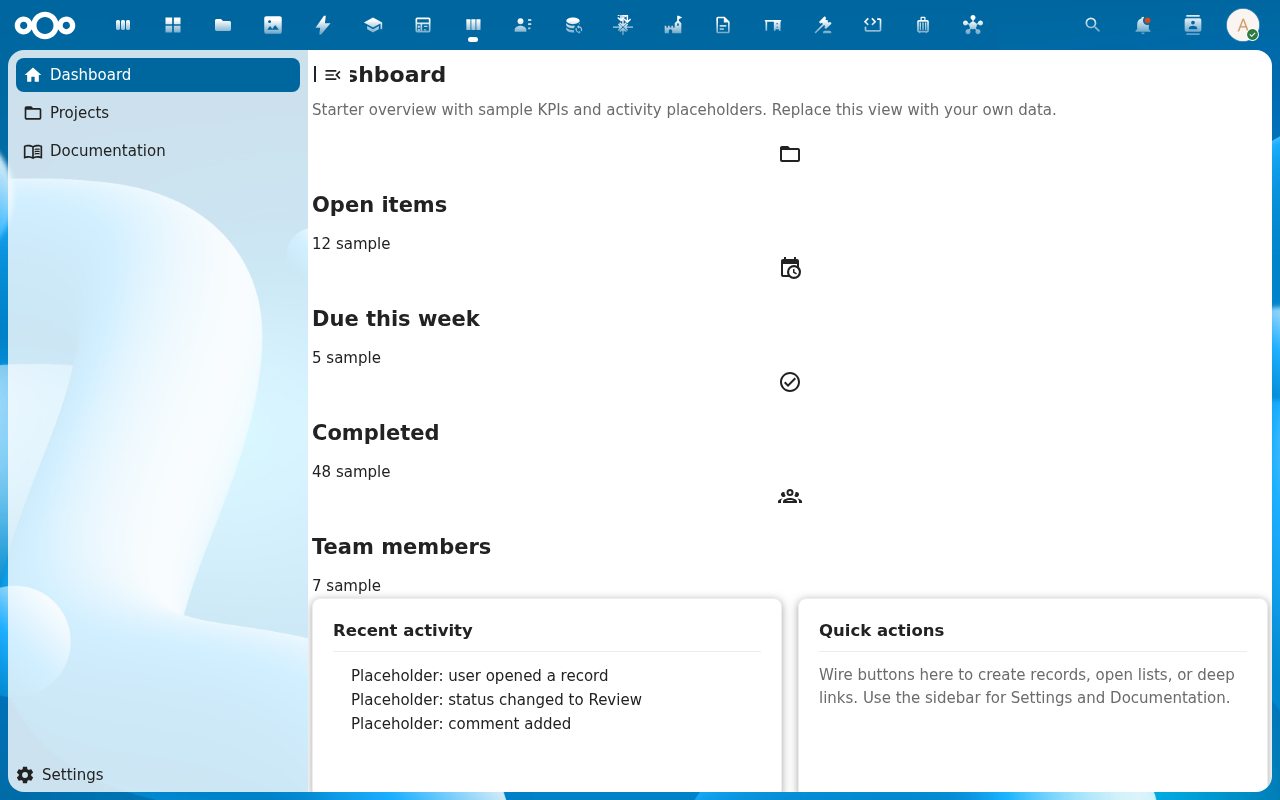This screenshot has width=1280, height=800.
Task: Open Projects in the sidebar
Action: (158, 113)
